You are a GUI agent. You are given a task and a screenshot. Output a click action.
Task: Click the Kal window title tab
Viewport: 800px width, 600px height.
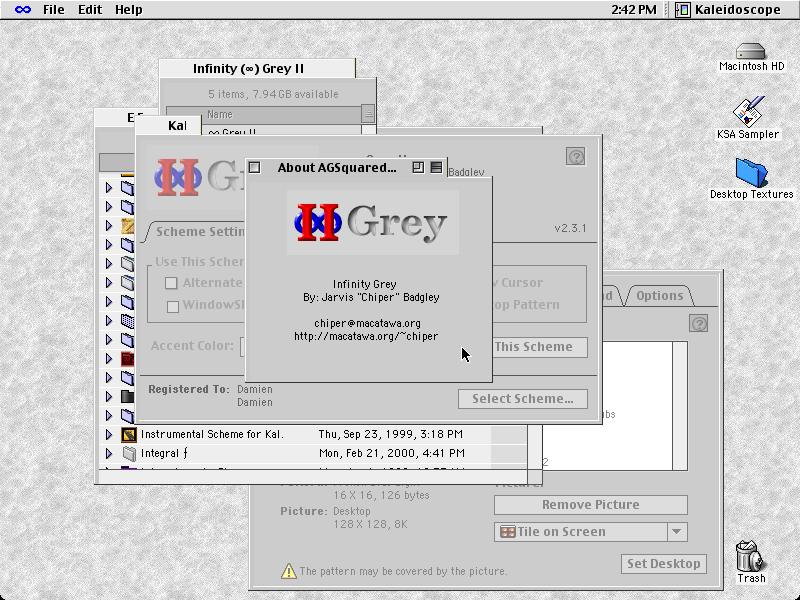coord(168,126)
